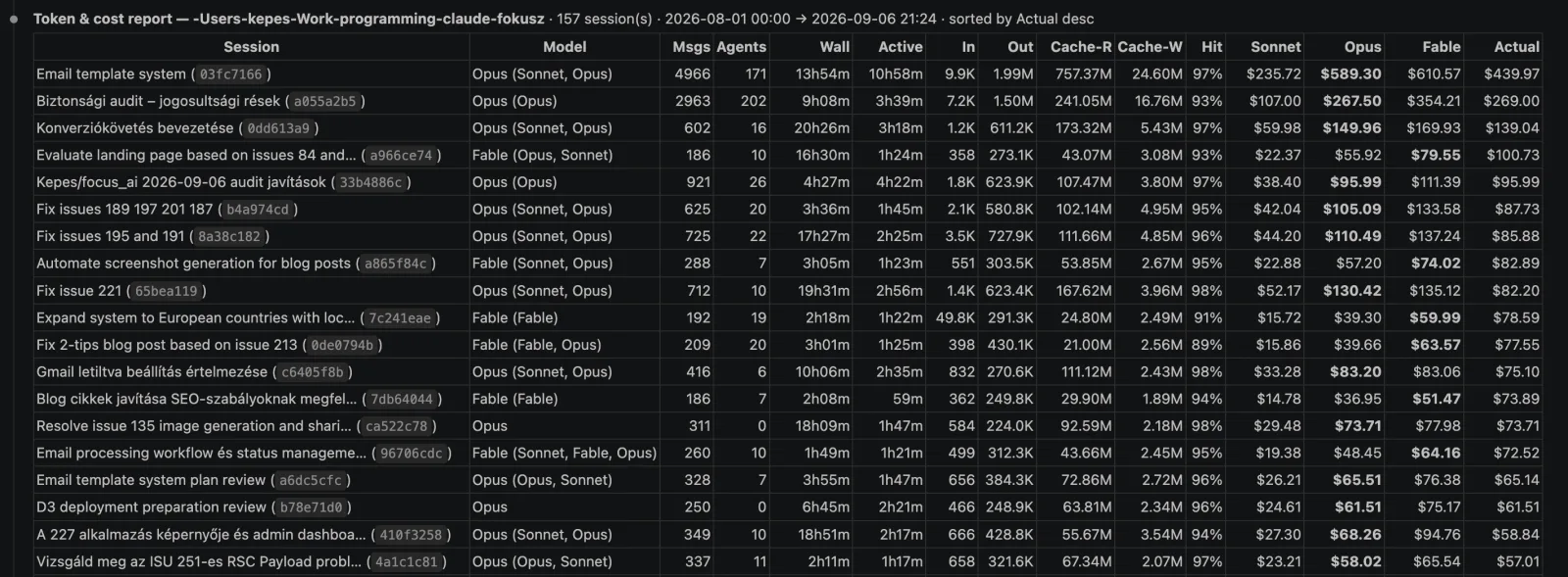
Task: Select the D3 deployment preparation review row
Action: [788, 507]
